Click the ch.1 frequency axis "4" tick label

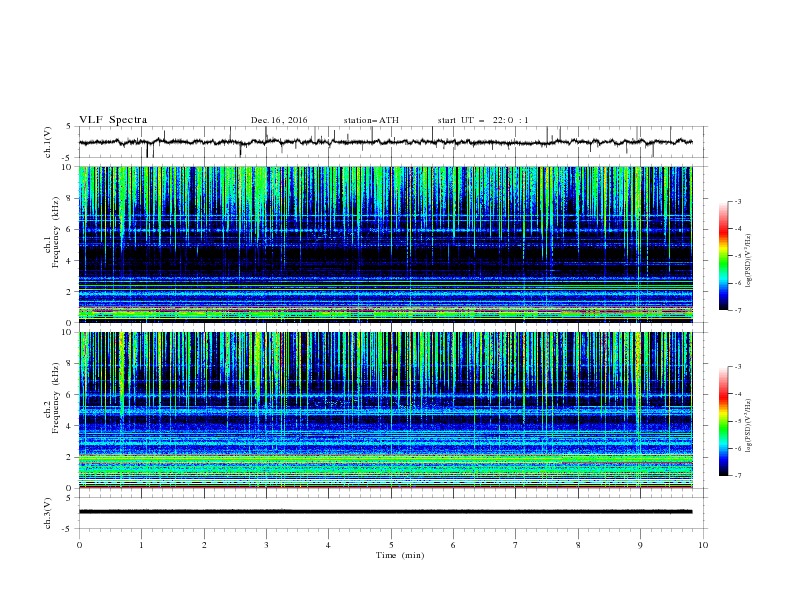point(70,261)
